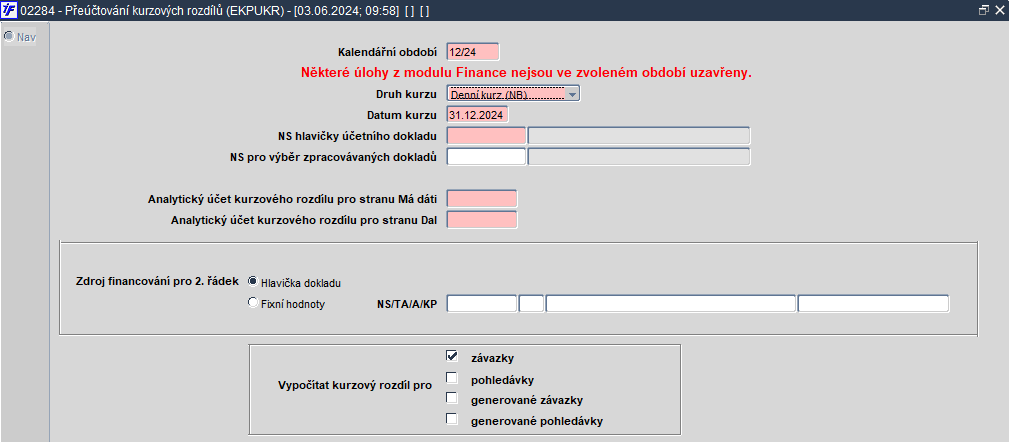1009x442 pixels.
Task: Click the restore window button in title bar
Action: [983, 10]
